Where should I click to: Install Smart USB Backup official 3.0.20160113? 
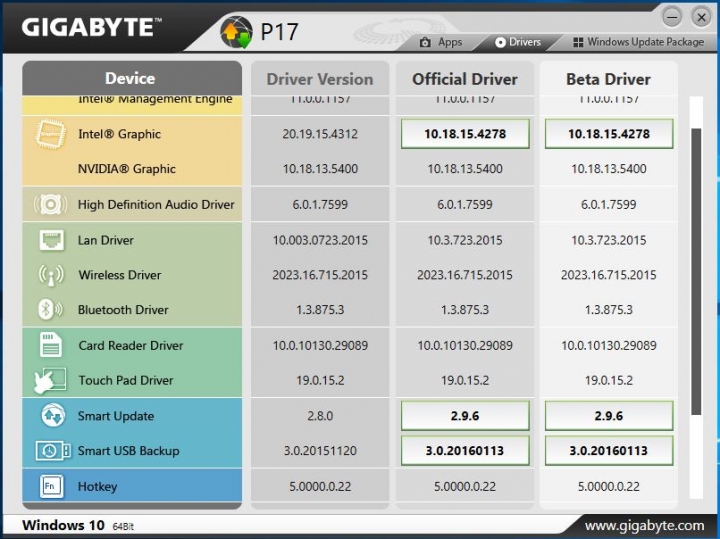(x=465, y=450)
